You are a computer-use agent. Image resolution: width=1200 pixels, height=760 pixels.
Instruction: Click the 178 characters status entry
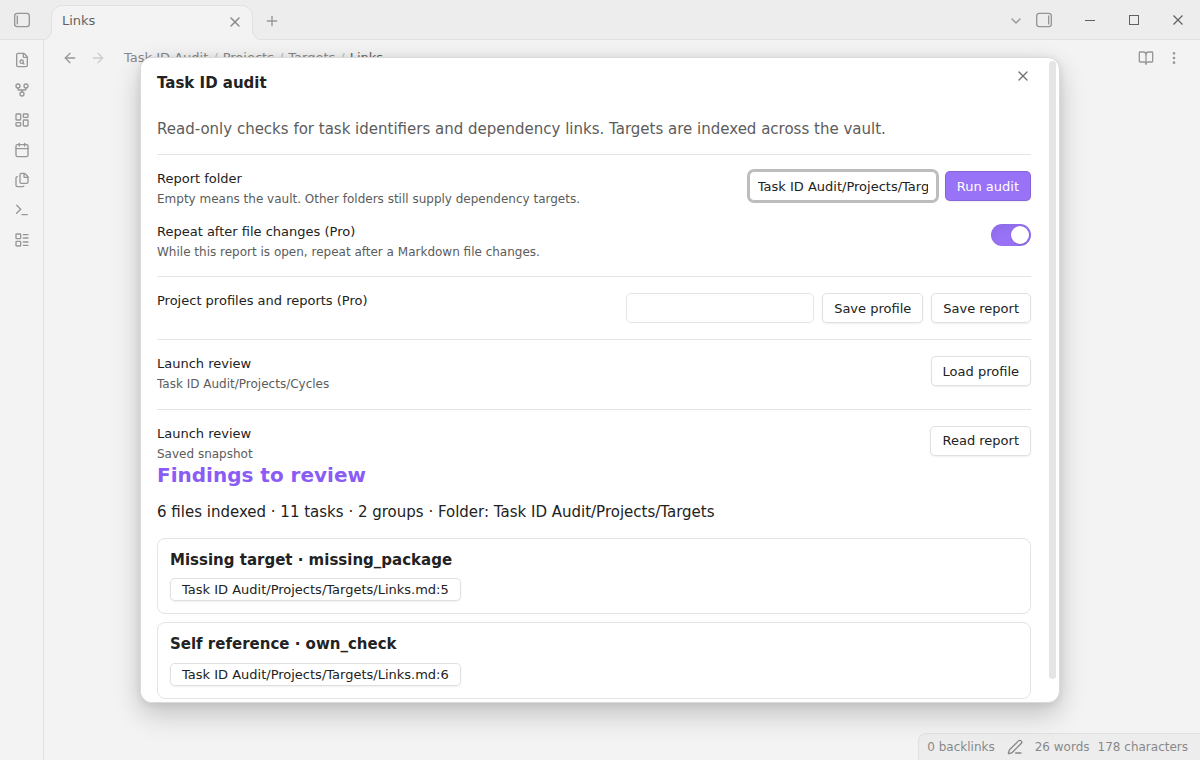1143,747
